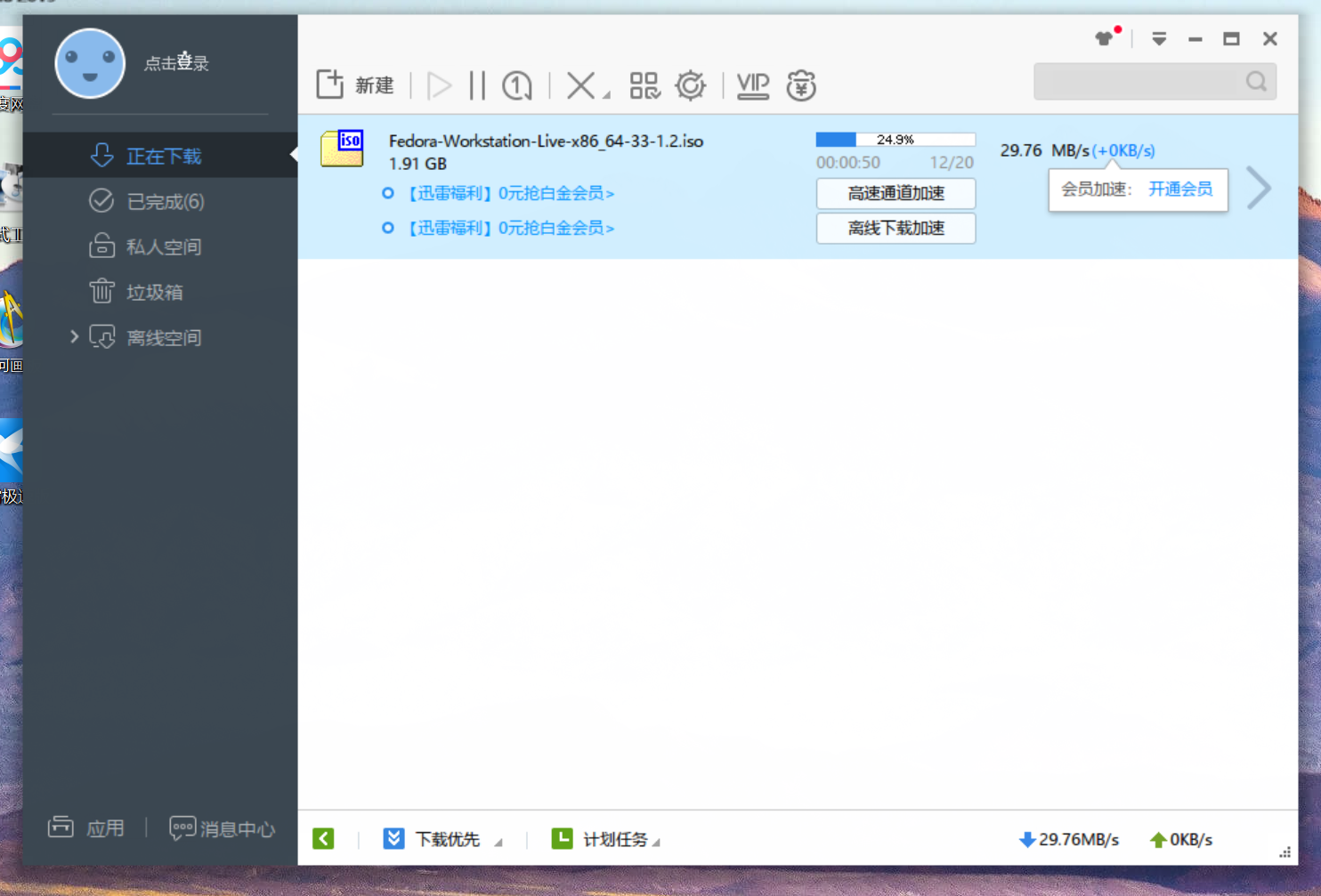
Task: Click the 开通会员 link
Action: [x=1179, y=189]
